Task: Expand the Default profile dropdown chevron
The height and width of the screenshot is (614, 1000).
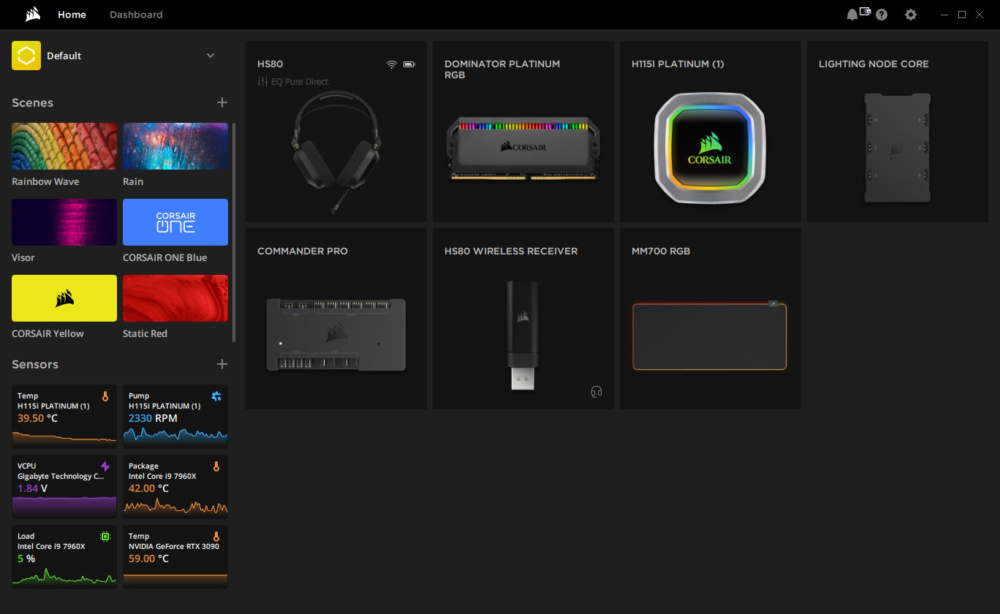Action: tap(210, 55)
